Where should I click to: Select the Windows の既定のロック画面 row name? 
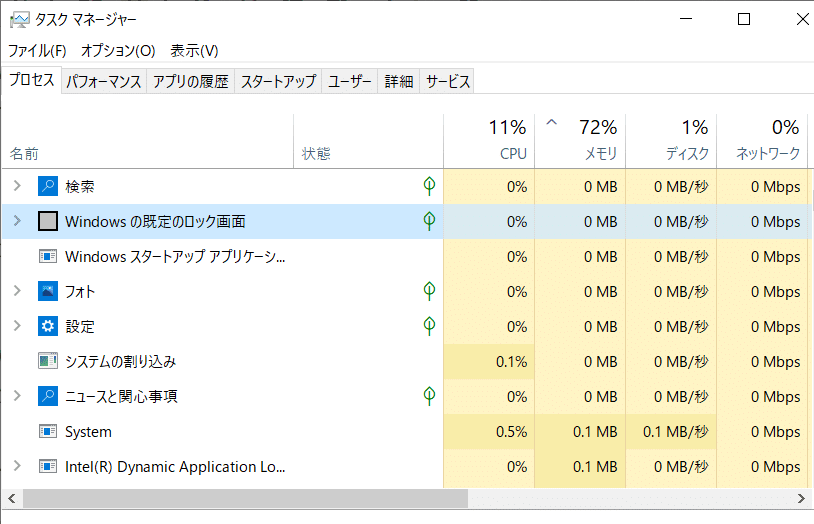point(155,221)
